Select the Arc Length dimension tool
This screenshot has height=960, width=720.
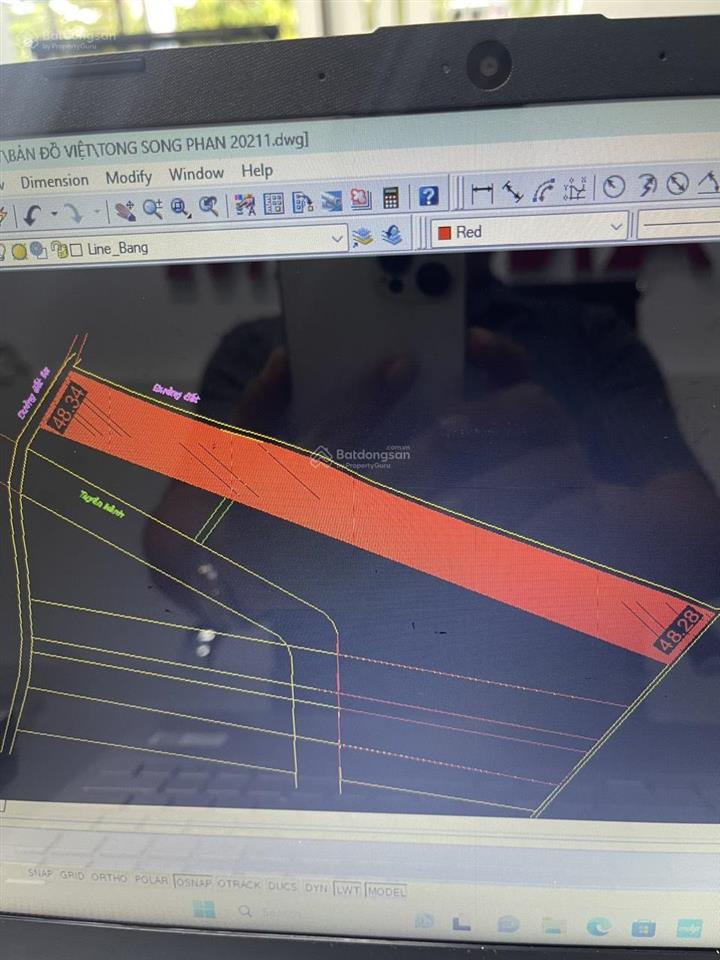[x=543, y=191]
